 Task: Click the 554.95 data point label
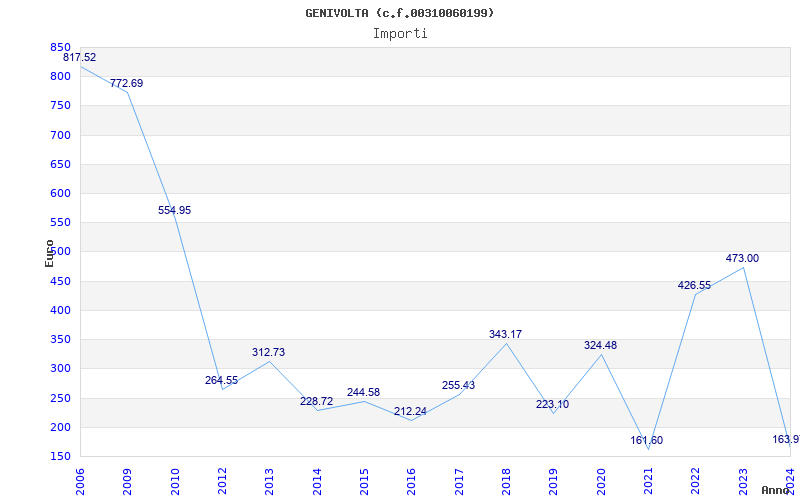coord(174,210)
